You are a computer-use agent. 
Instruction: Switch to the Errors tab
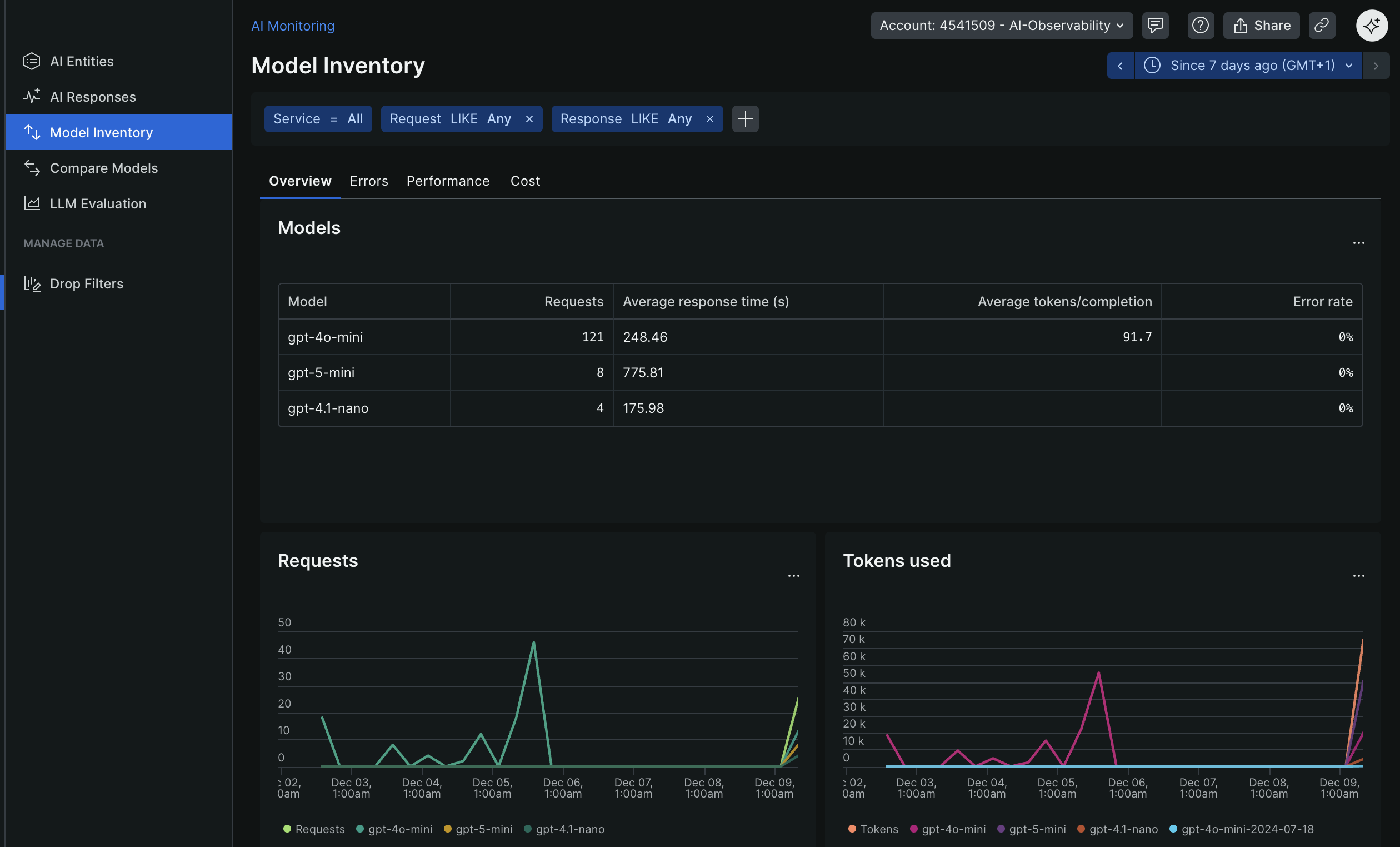point(369,181)
